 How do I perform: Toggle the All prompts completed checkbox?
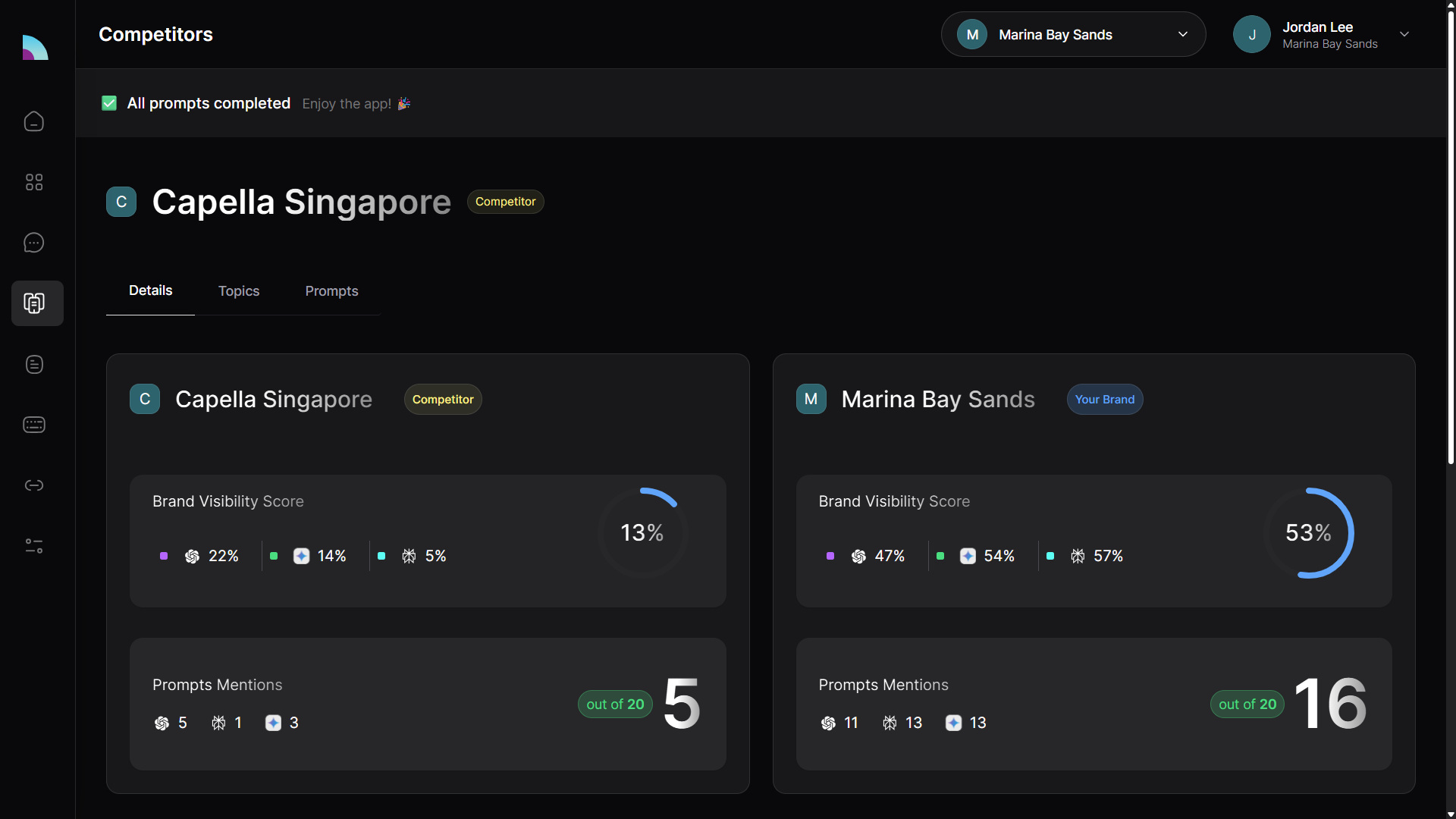tap(109, 103)
